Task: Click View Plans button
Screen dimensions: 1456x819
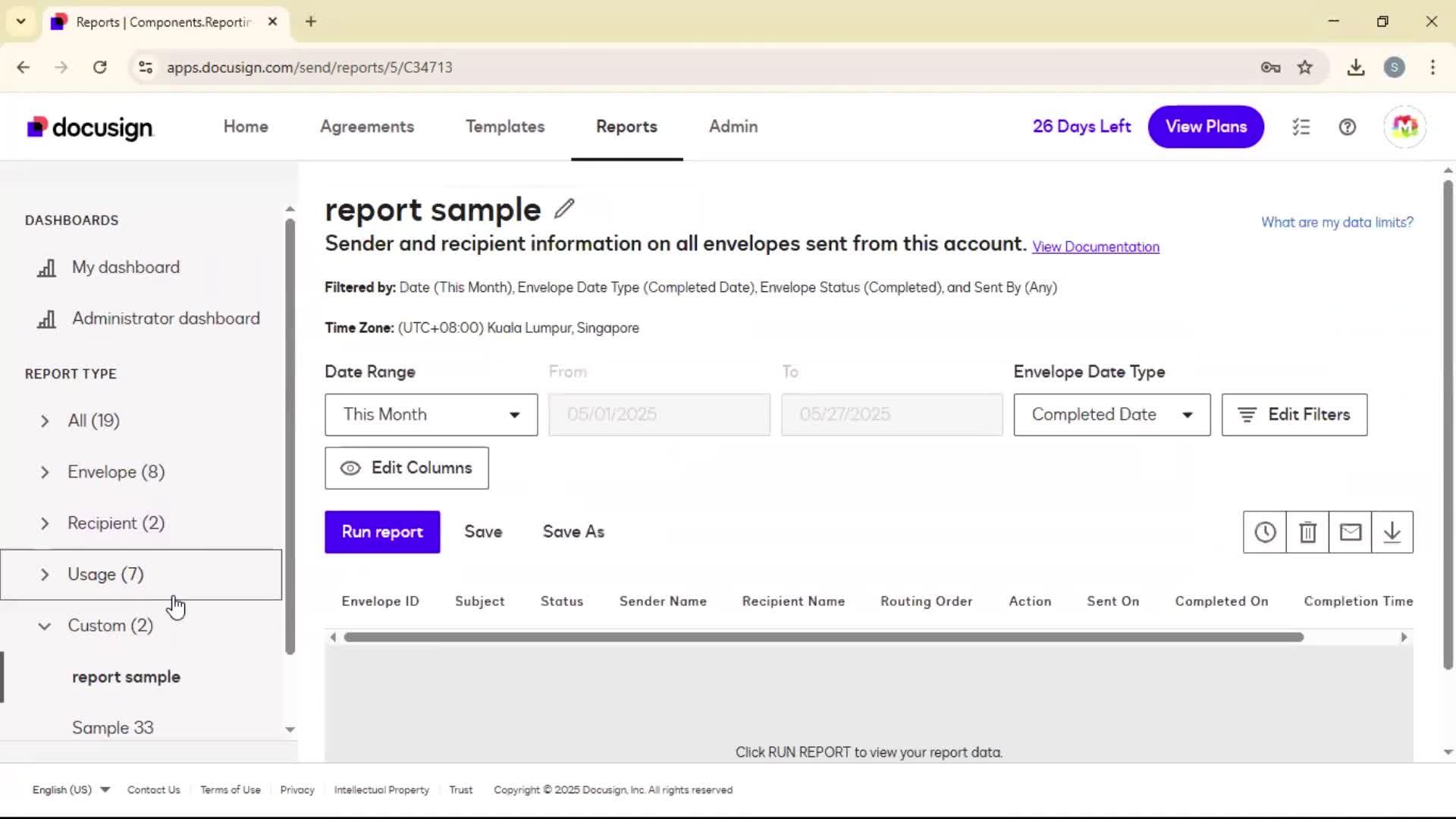Action: click(x=1206, y=127)
